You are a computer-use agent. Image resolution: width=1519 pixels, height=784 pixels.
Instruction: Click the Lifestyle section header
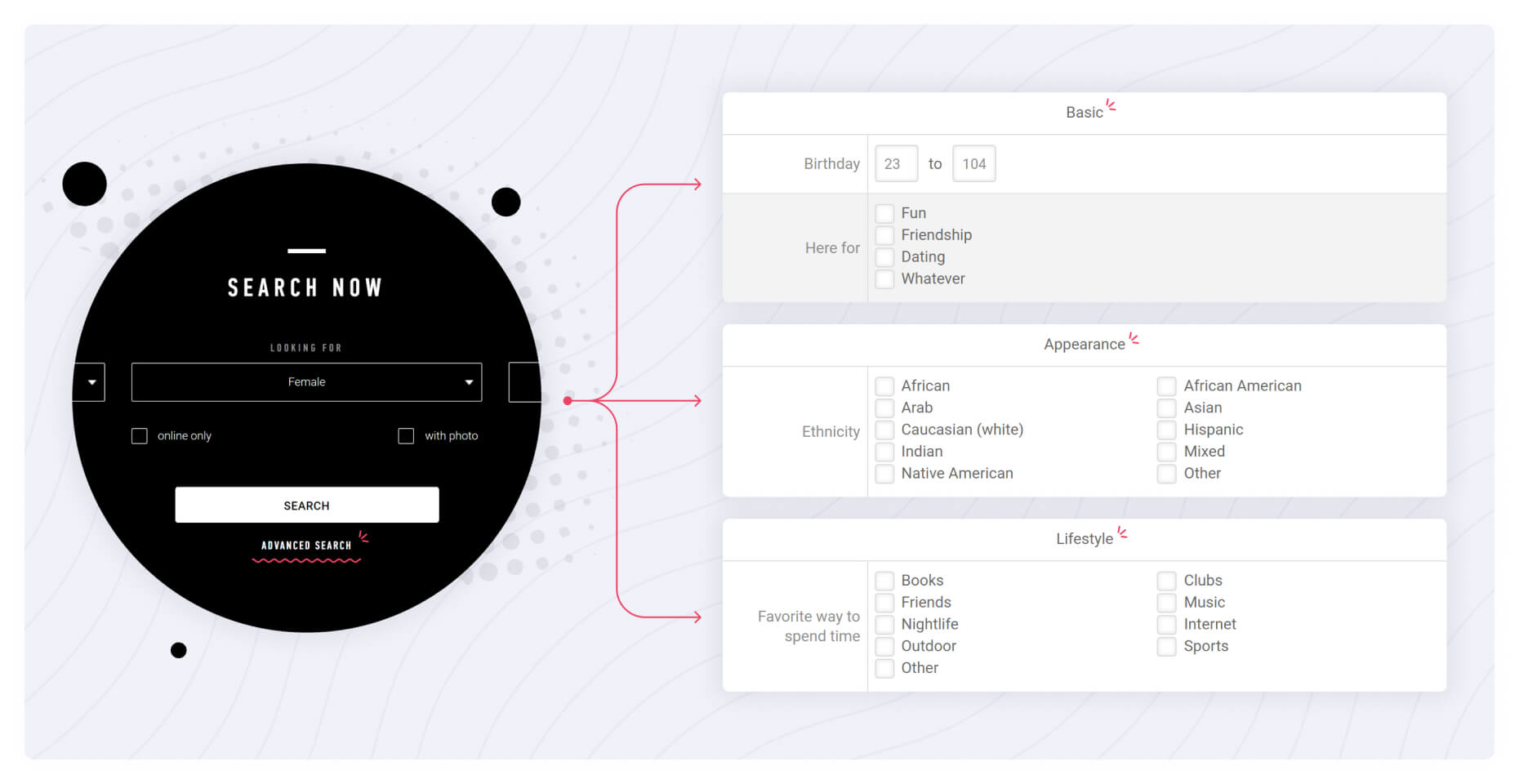(1084, 539)
